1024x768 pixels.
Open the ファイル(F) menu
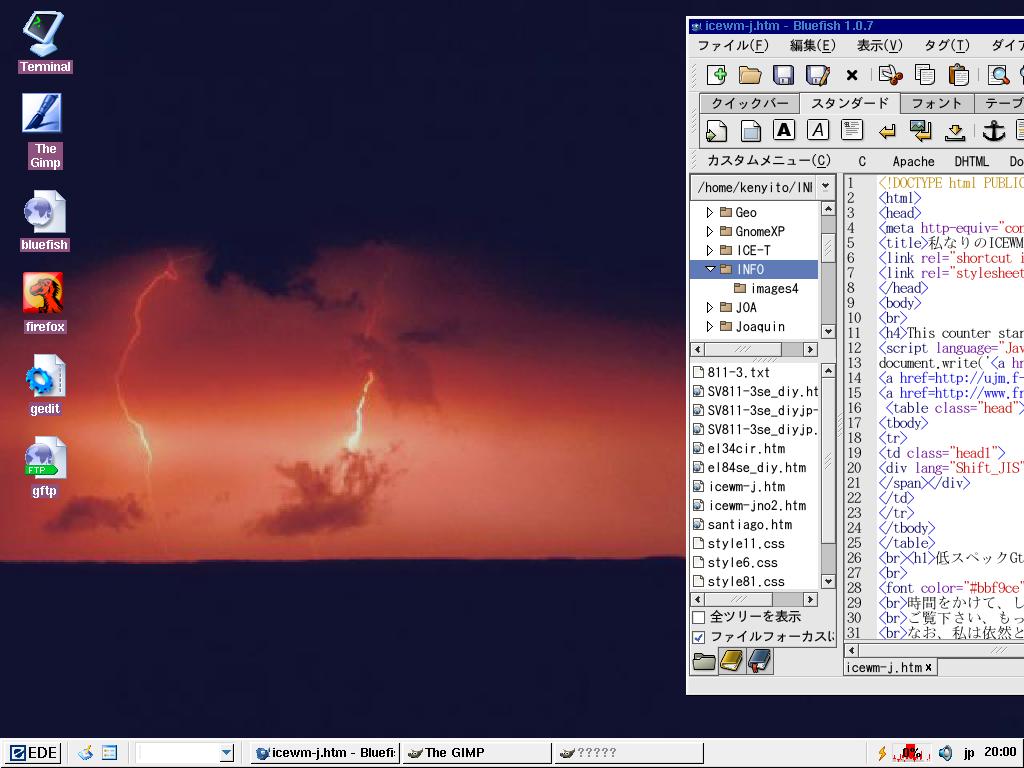pos(732,46)
